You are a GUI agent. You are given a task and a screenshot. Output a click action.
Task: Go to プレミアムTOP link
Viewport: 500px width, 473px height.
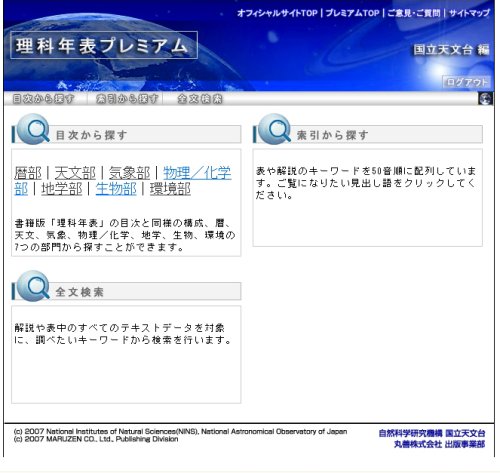[352, 13]
